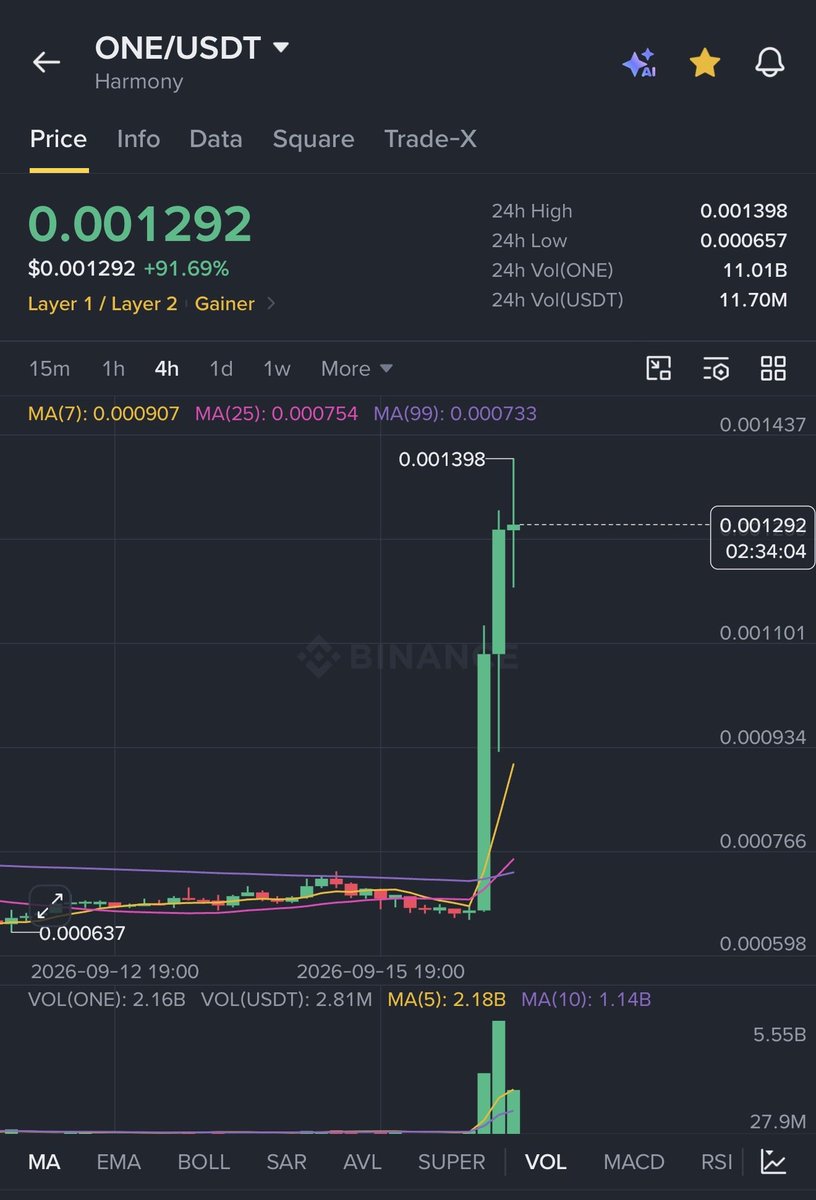The width and height of the screenshot is (816, 1200).
Task: Toggle the EMA indicator
Action: pyautogui.click(x=118, y=1162)
